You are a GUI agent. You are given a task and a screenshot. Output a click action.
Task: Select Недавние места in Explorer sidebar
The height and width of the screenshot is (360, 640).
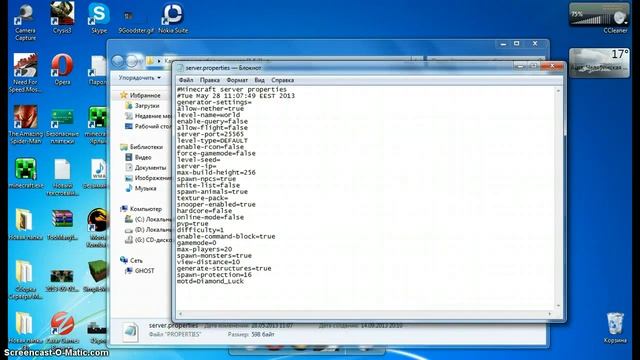point(149,116)
